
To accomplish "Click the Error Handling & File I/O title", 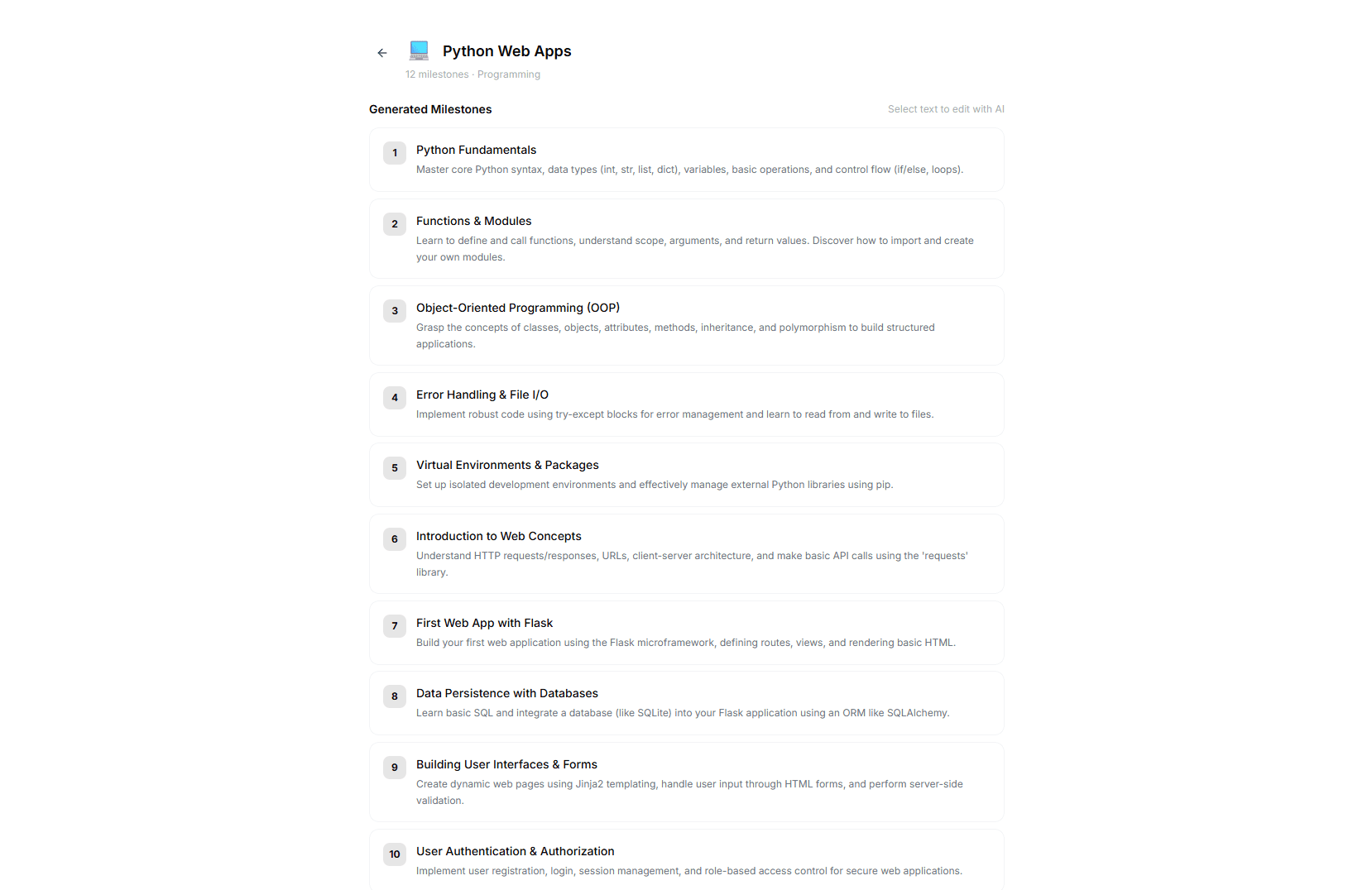I will (482, 395).
